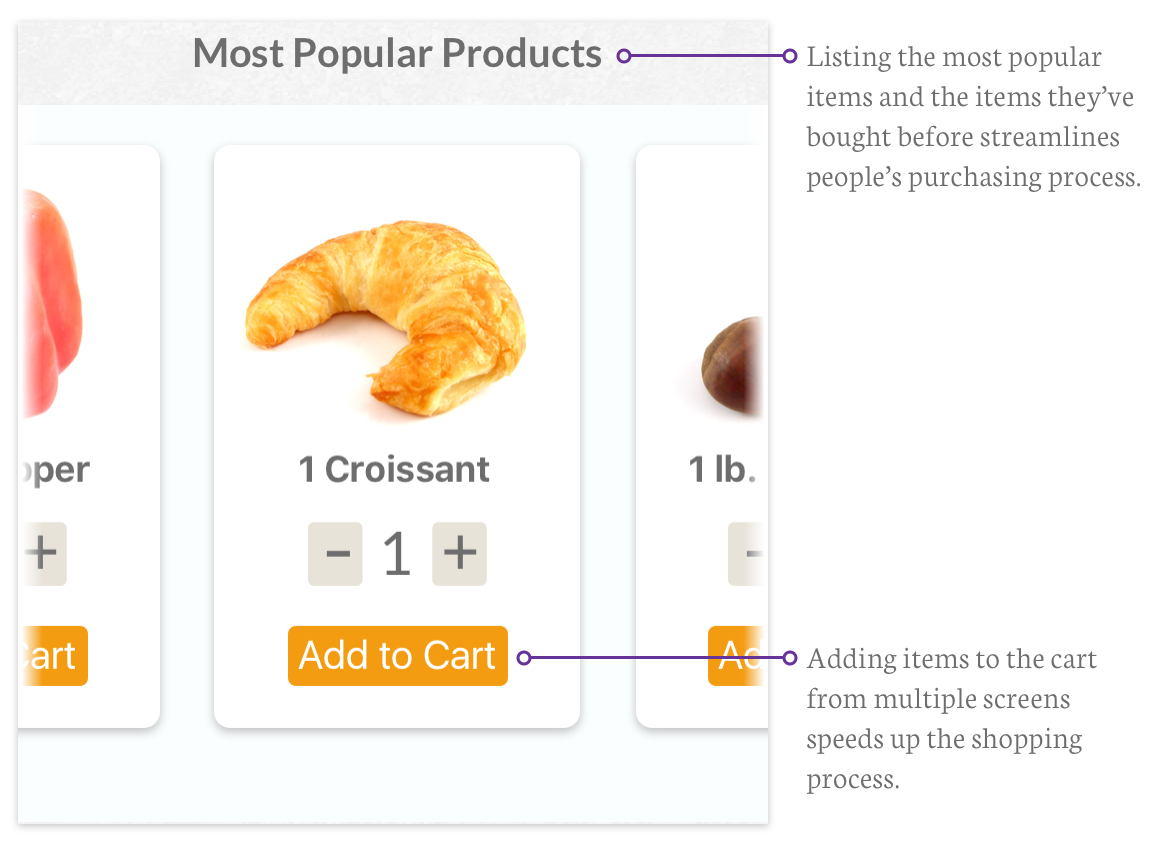
Task: Click the annotation text about adding items to cart
Action: pos(950,718)
